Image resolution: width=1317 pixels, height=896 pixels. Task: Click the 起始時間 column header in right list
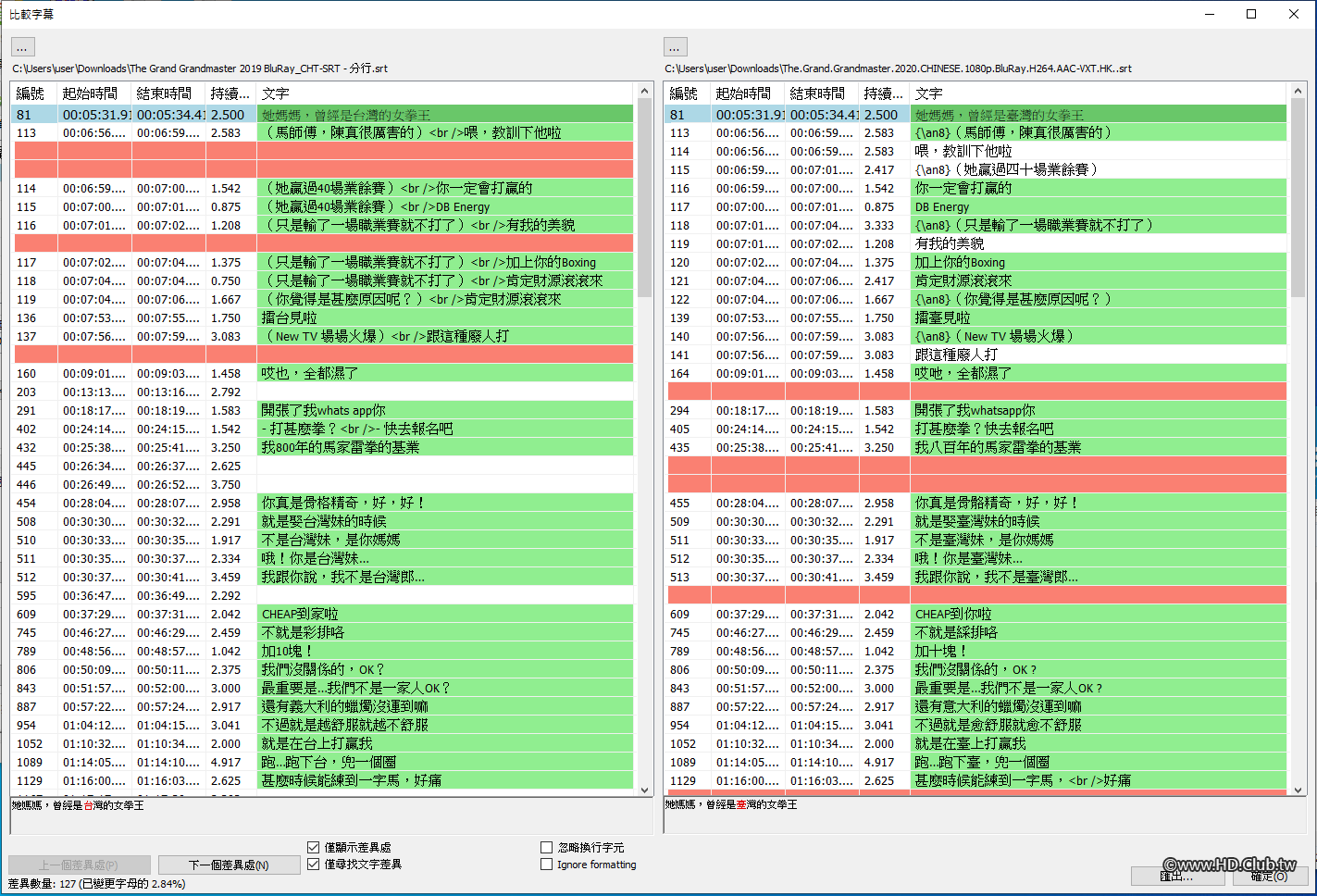click(748, 93)
